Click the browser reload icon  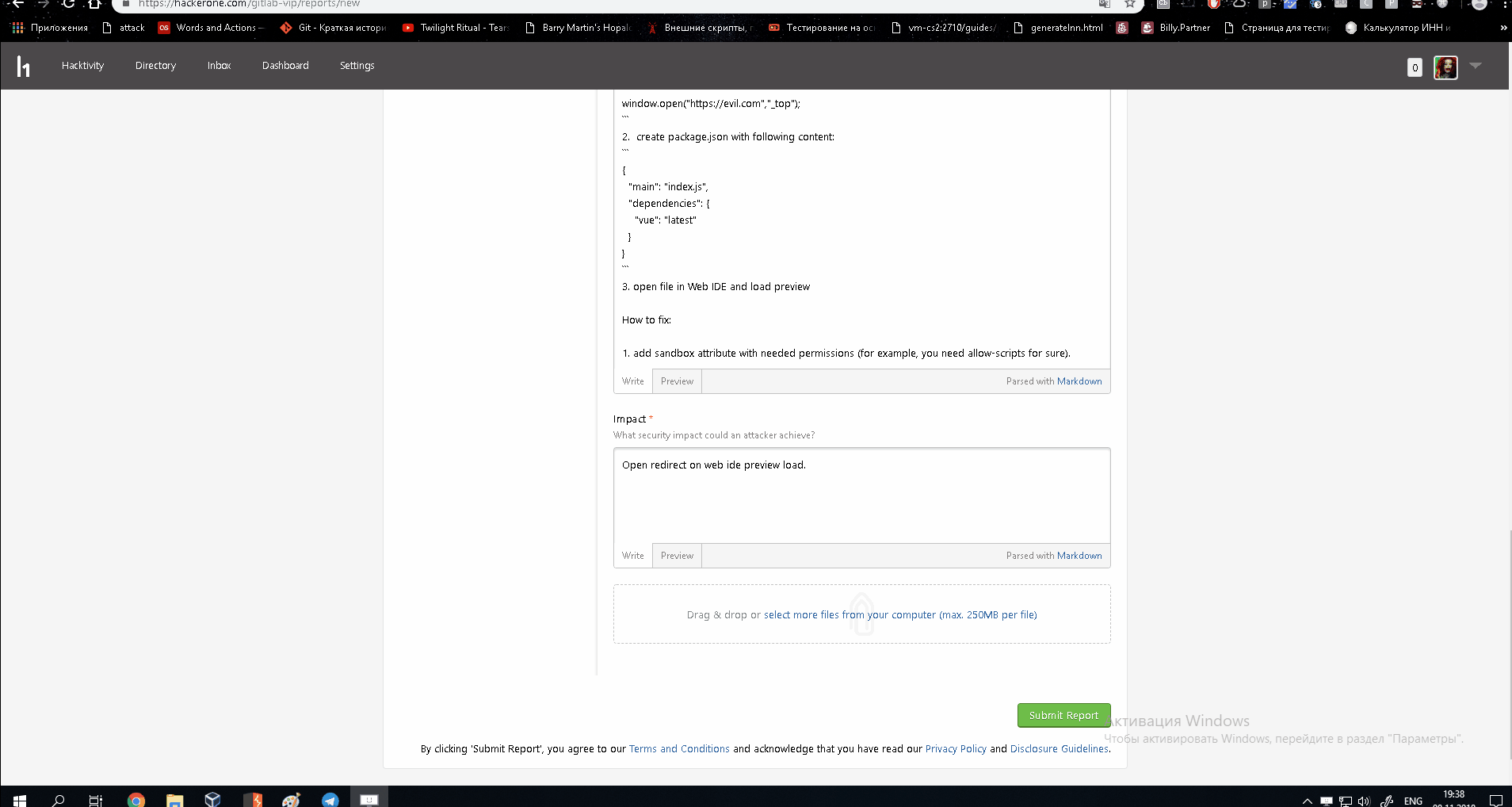pos(68,3)
